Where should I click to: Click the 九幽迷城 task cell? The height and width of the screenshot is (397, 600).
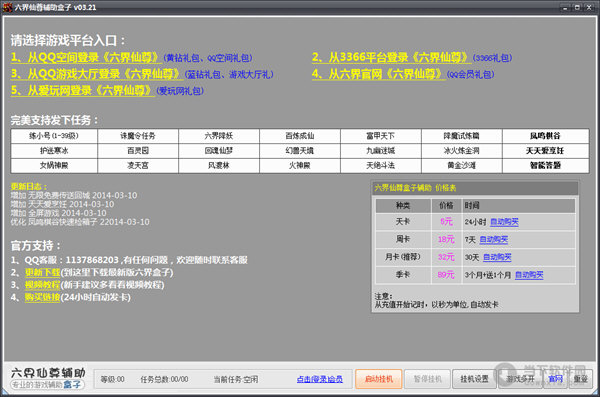pos(381,150)
